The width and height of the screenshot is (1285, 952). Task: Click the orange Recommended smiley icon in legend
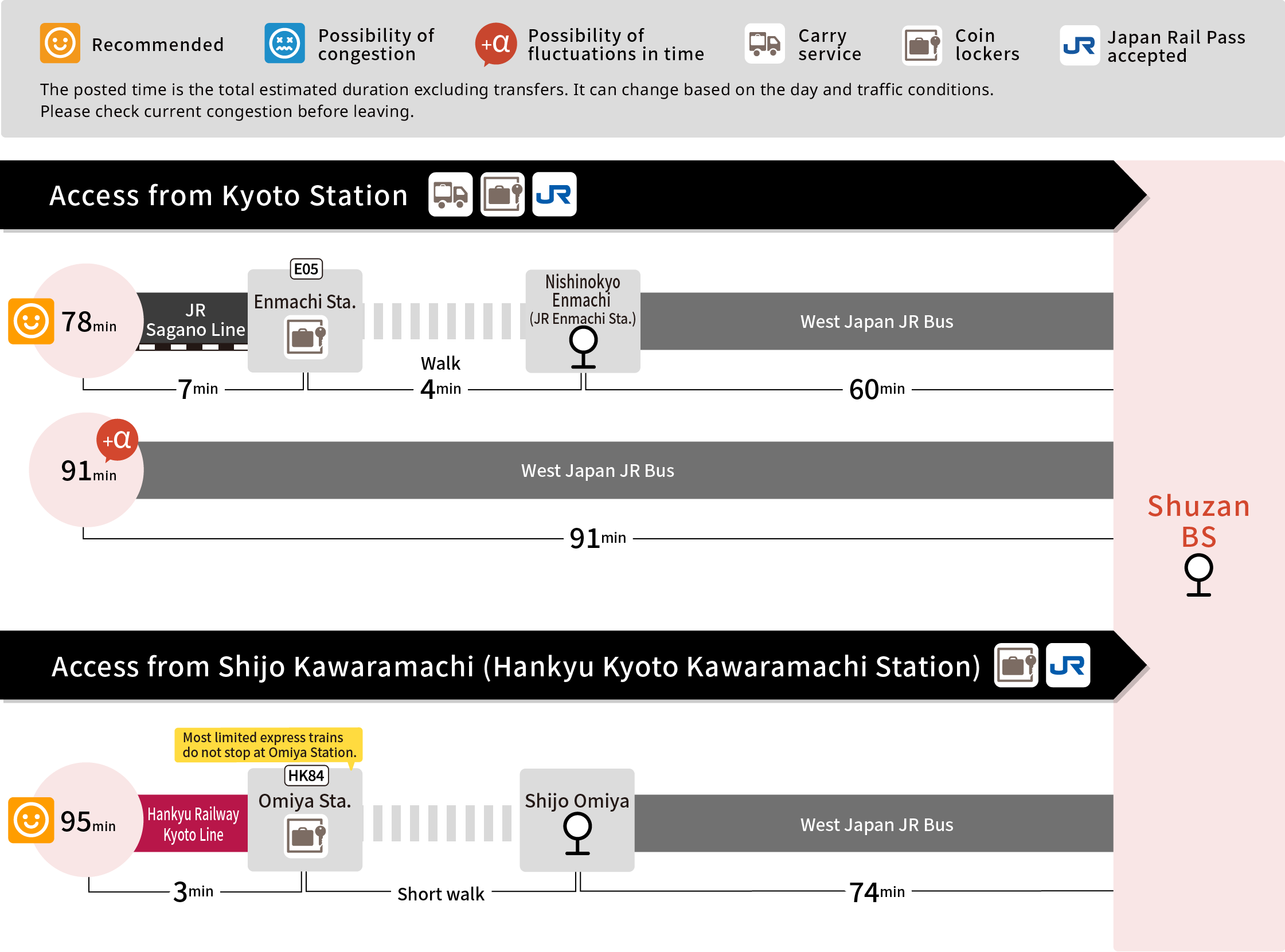tap(60, 43)
